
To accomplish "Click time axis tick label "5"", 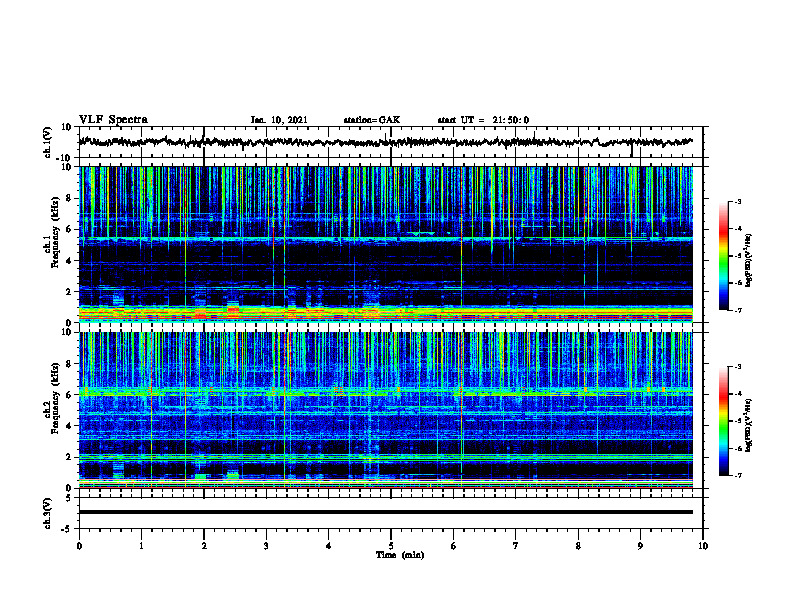I will coord(391,546).
